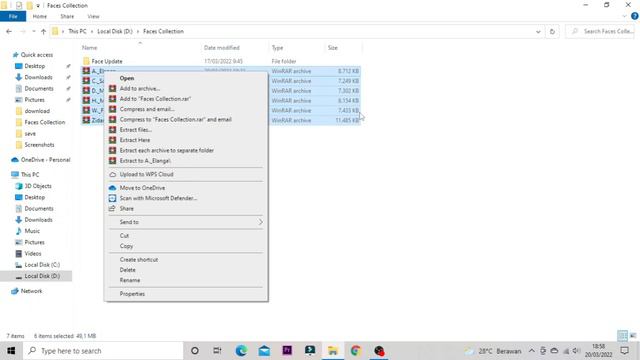This screenshot has width=640, height=360.
Task: Go back with the Back arrow
Action: tap(9, 31)
